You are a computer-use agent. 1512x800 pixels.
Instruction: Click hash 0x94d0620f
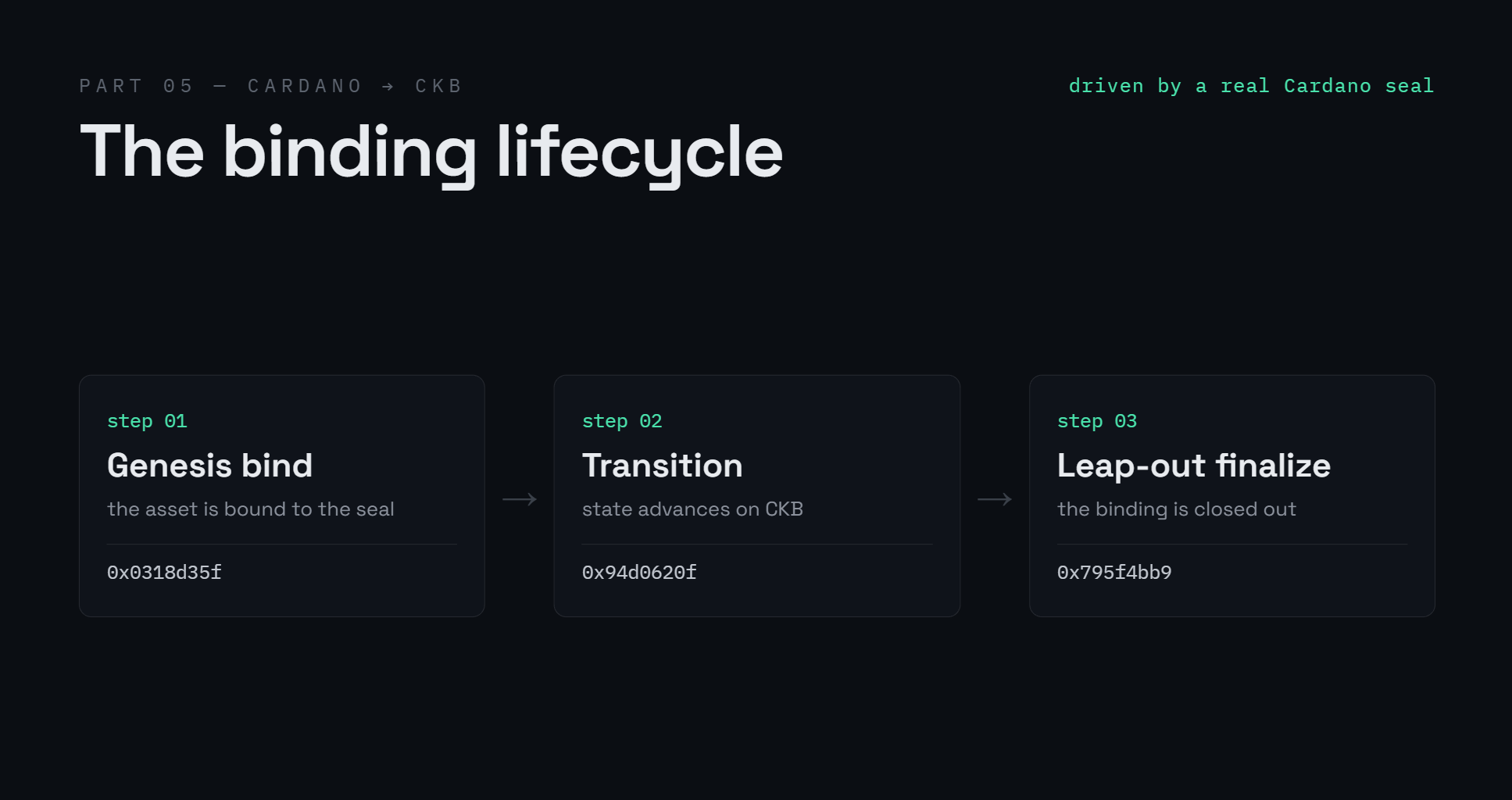pyautogui.click(x=639, y=573)
